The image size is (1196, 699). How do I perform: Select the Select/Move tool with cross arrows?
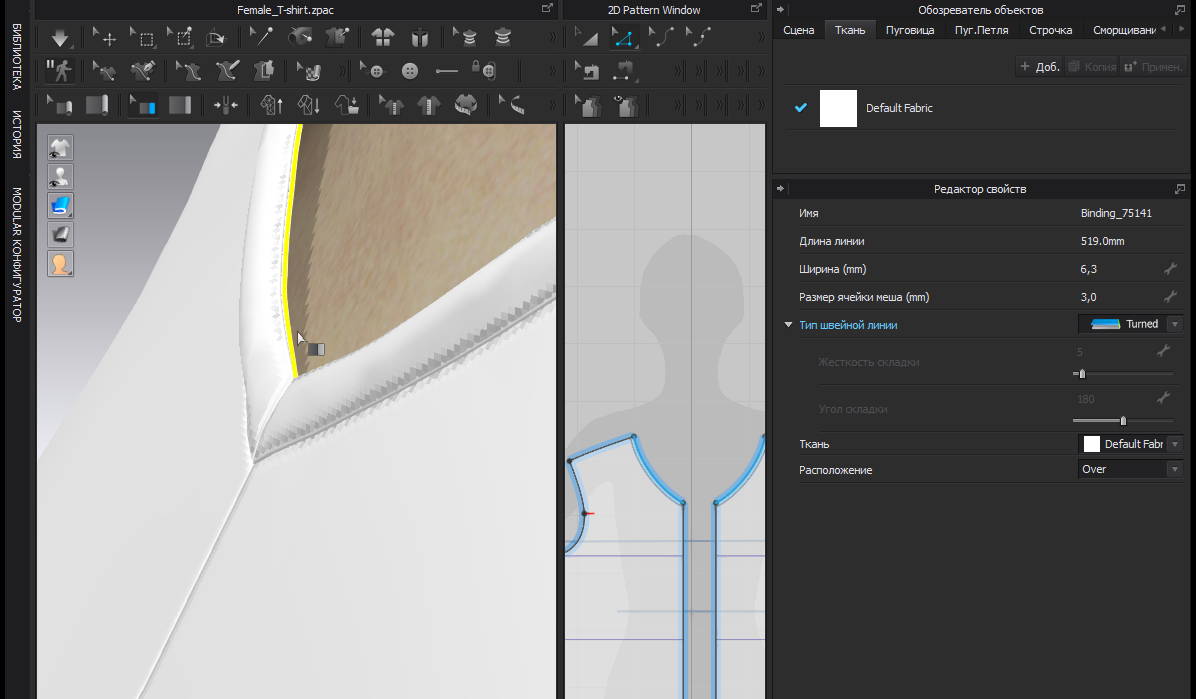(104, 39)
